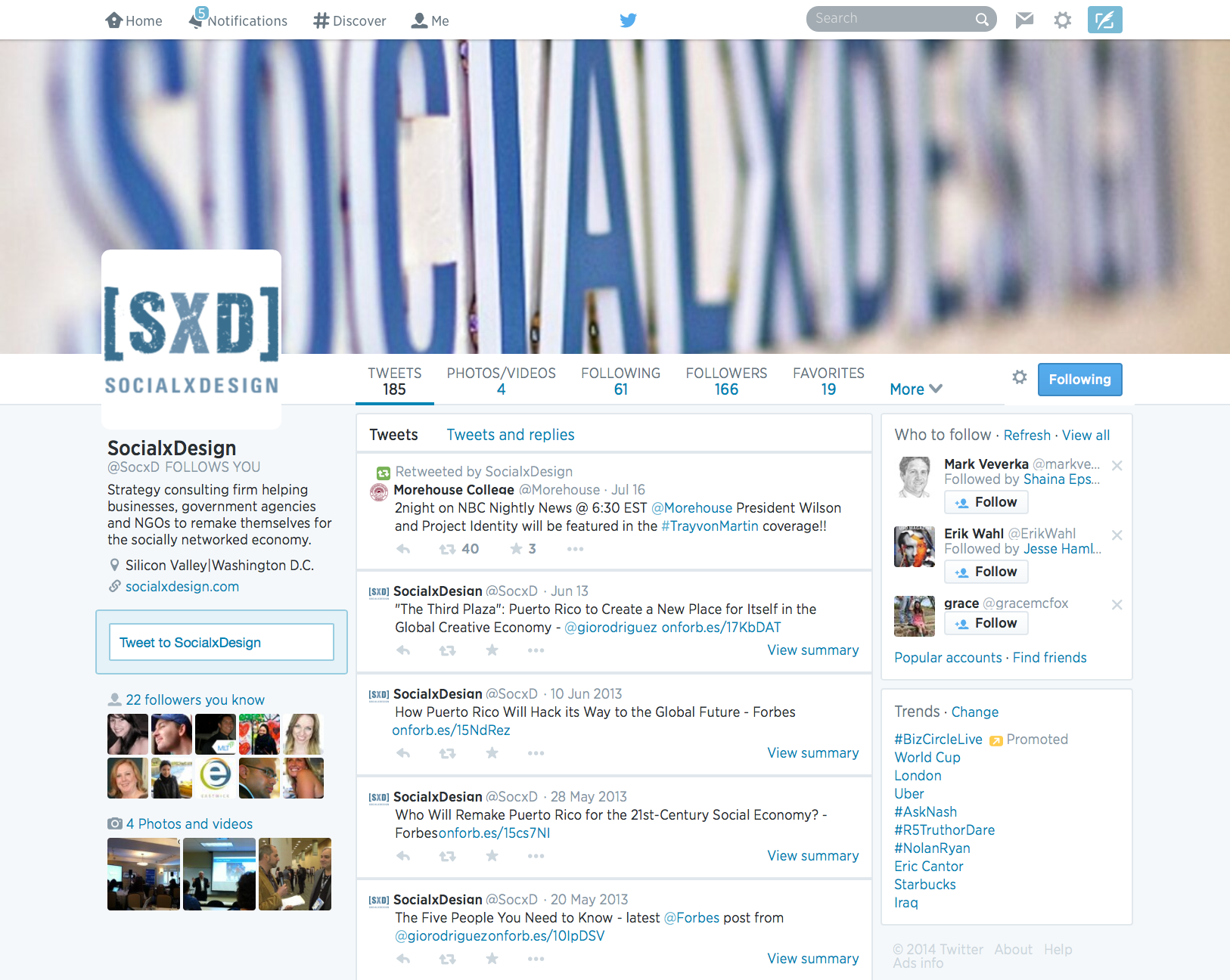Open Discover in navigation bar
This screenshot has height=980, width=1230.
(349, 20)
